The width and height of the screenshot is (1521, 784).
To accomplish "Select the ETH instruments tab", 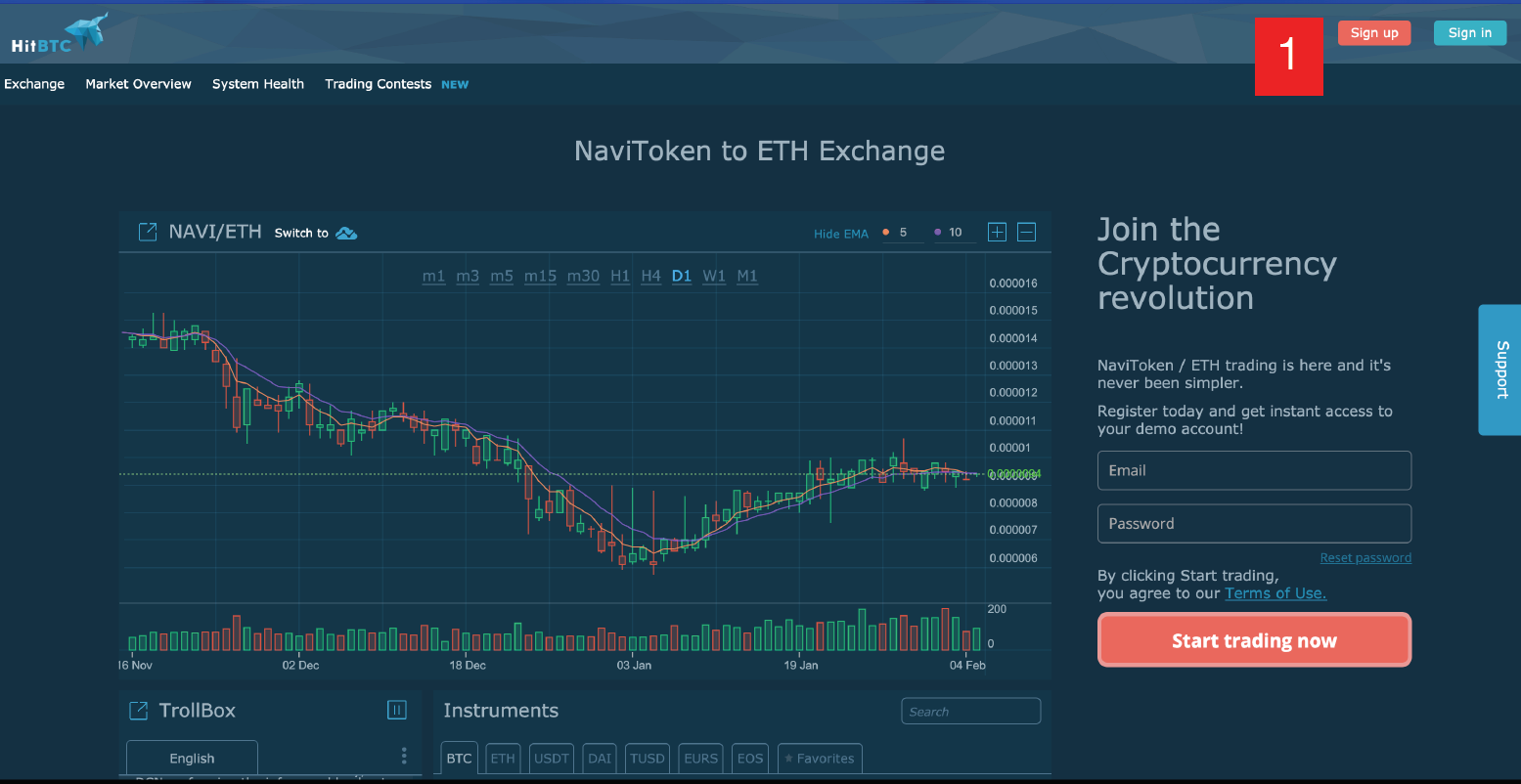I will (502, 759).
